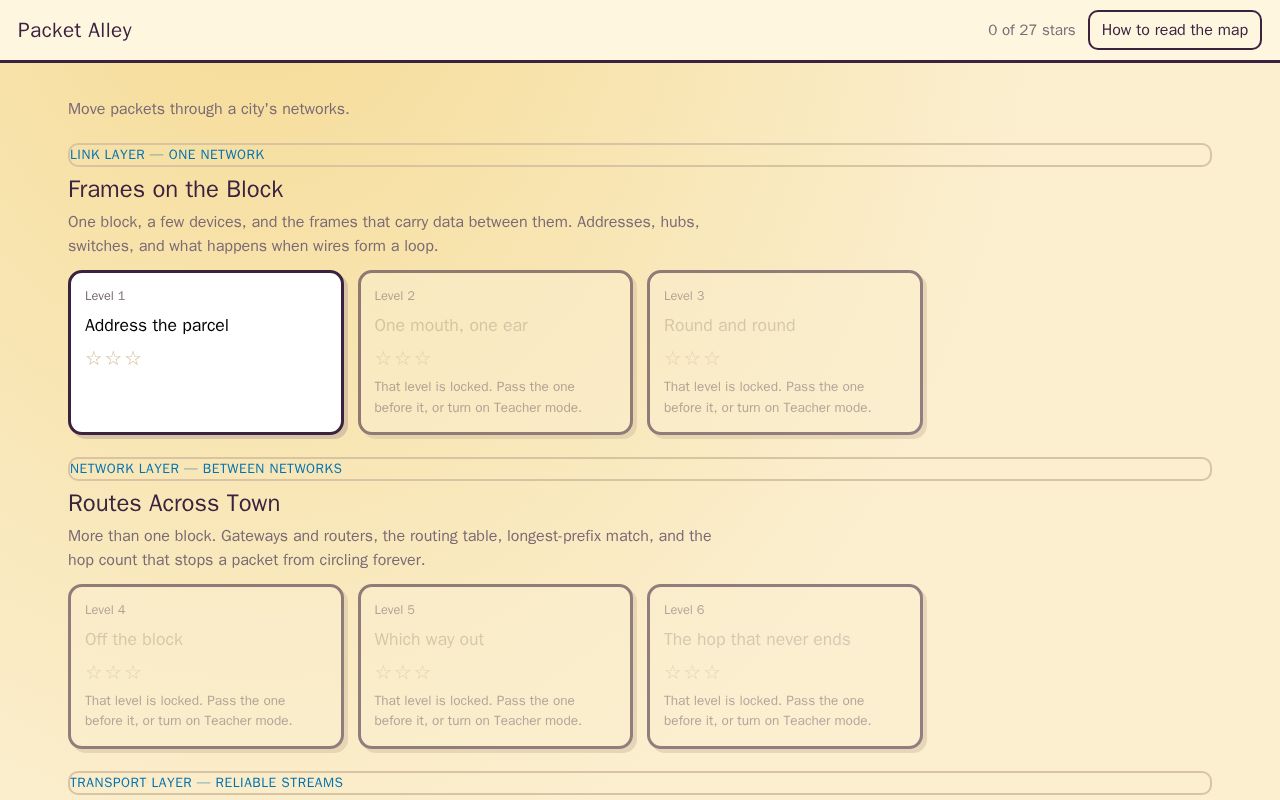Click the star rating on Level 2
Image resolution: width=1280 pixels, height=800 pixels.
(403, 358)
